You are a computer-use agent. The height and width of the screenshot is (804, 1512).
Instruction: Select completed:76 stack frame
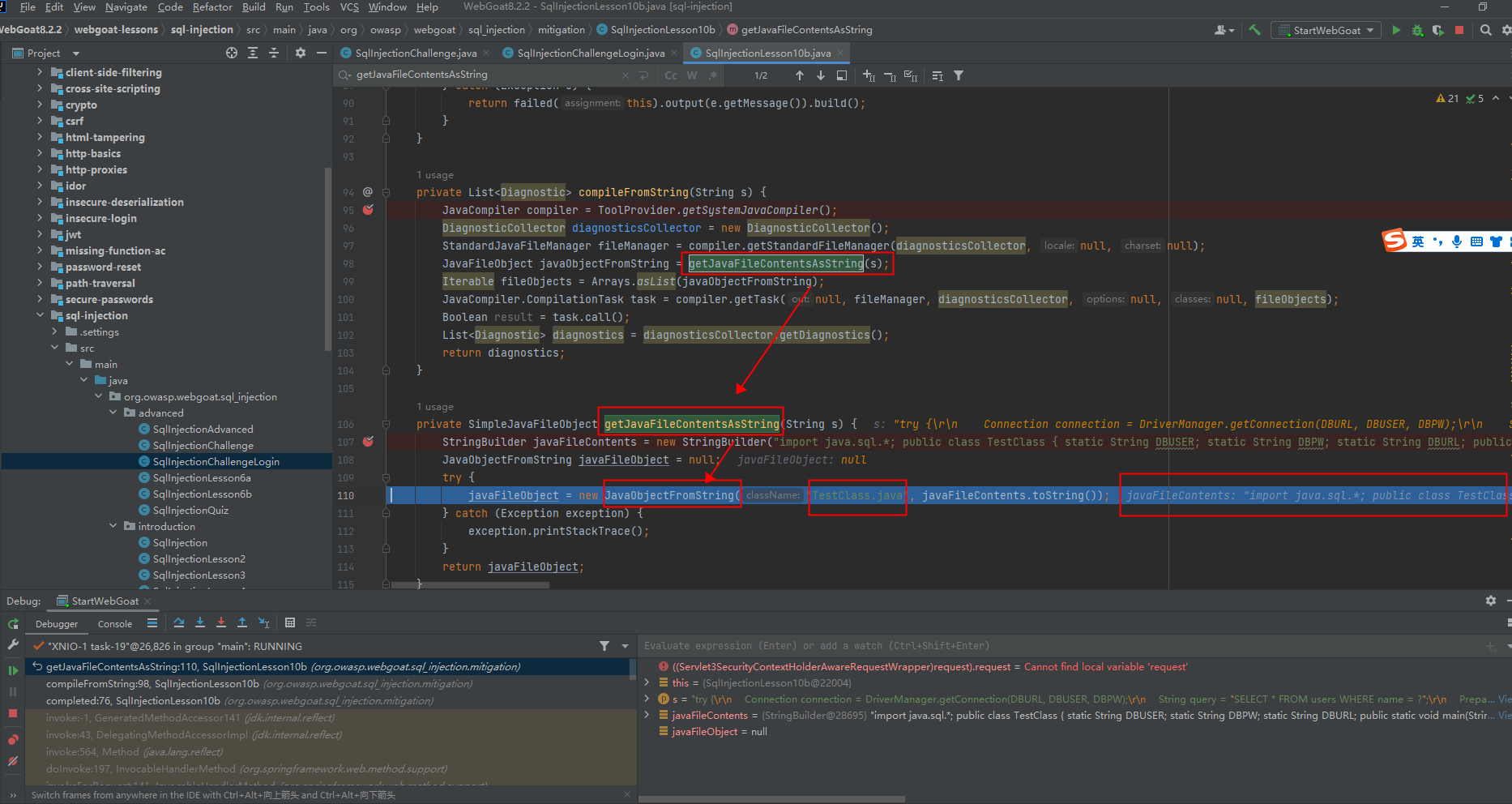tap(240, 700)
